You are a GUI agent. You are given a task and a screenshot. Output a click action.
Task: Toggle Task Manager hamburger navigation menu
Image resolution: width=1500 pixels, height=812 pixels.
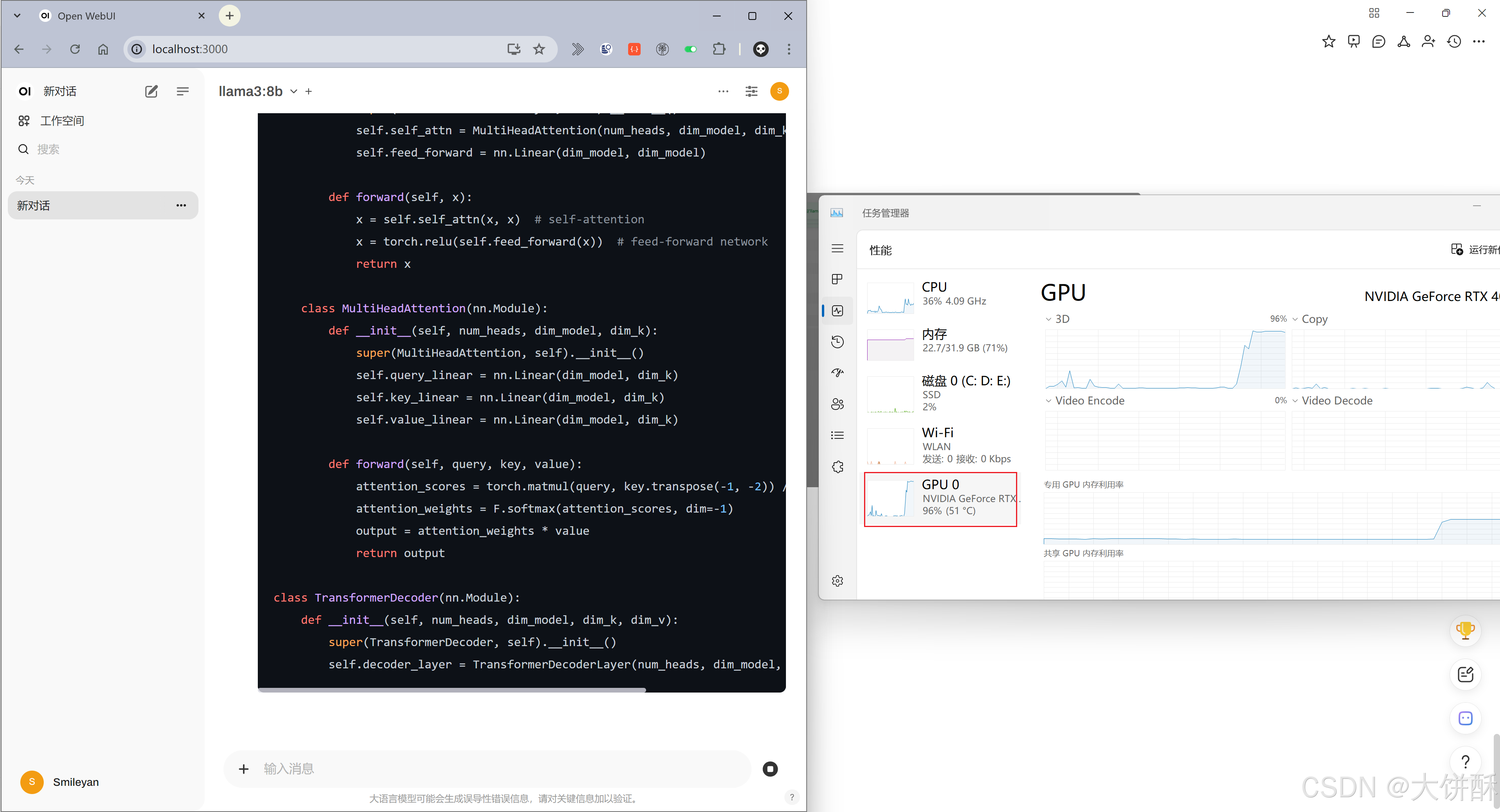pos(837,249)
